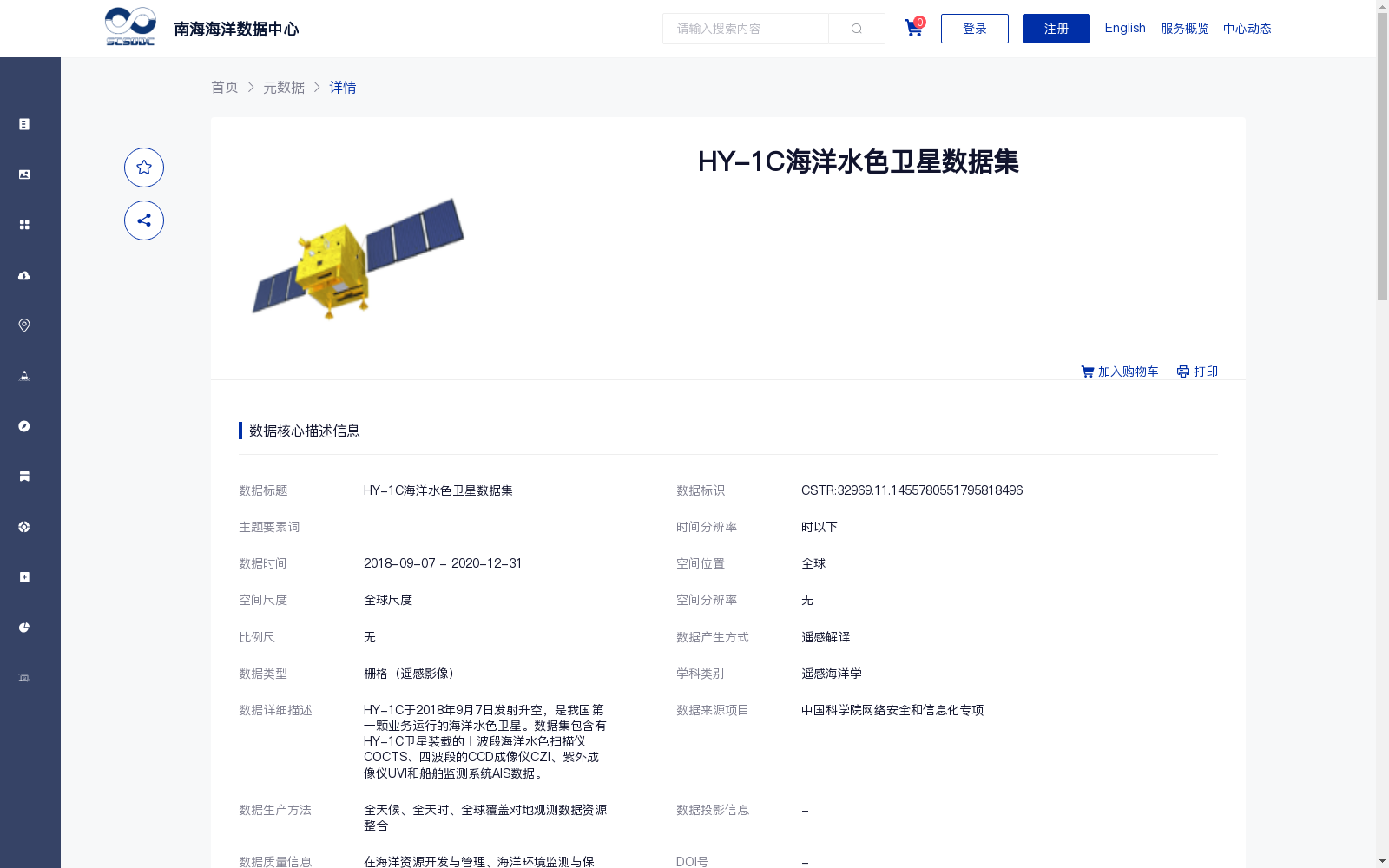
Task: Click the page heading HY-1C海洋水色卫星数据集
Action: click(858, 161)
